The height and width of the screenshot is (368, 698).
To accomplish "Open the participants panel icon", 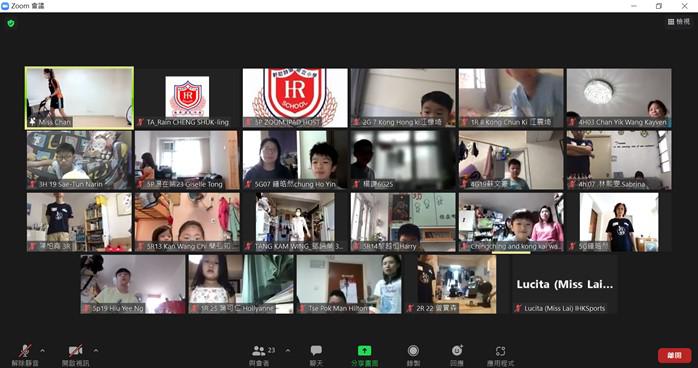I will [259, 351].
